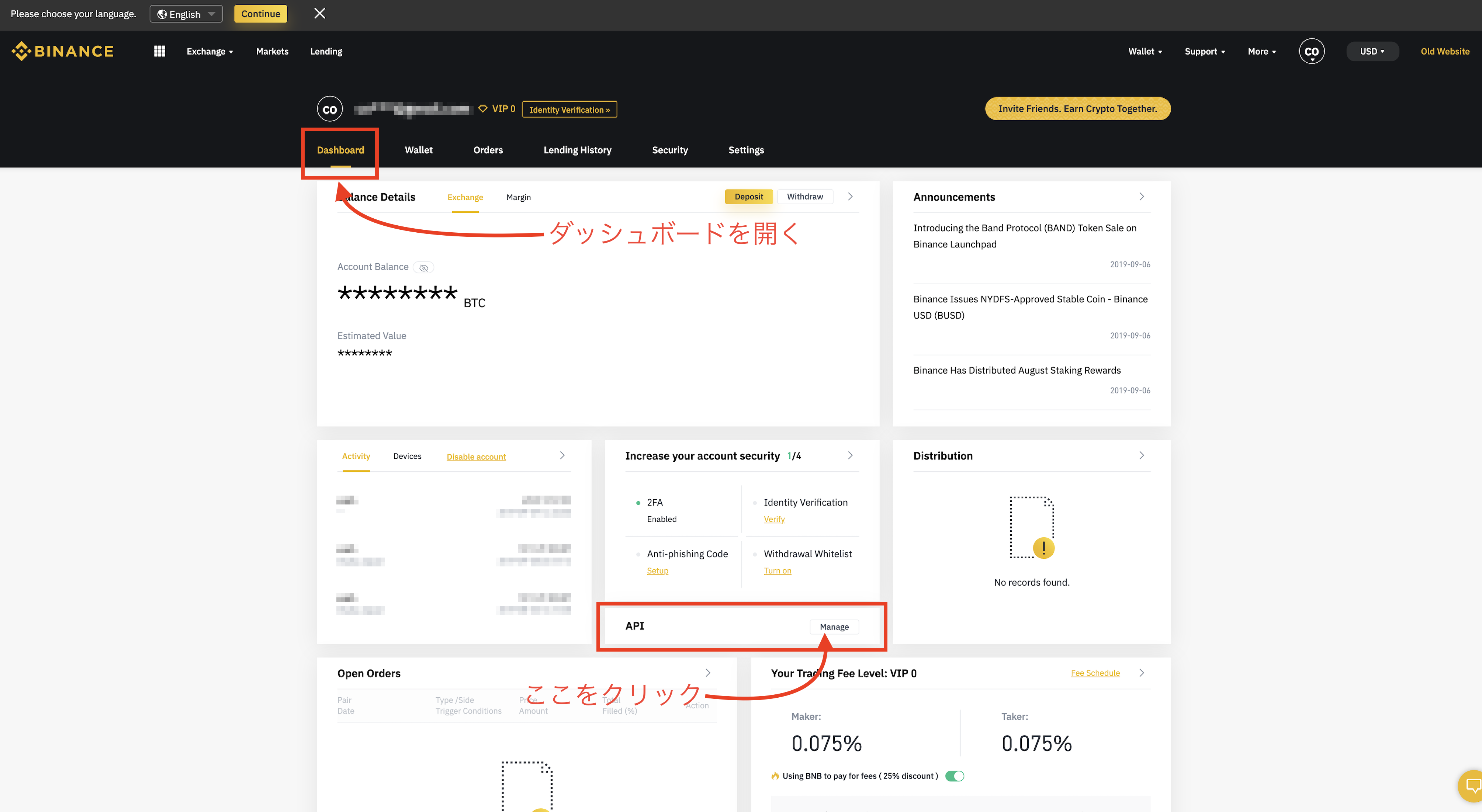Image resolution: width=1482 pixels, height=812 pixels.
Task: Open the Security tab
Action: pyautogui.click(x=670, y=150)
